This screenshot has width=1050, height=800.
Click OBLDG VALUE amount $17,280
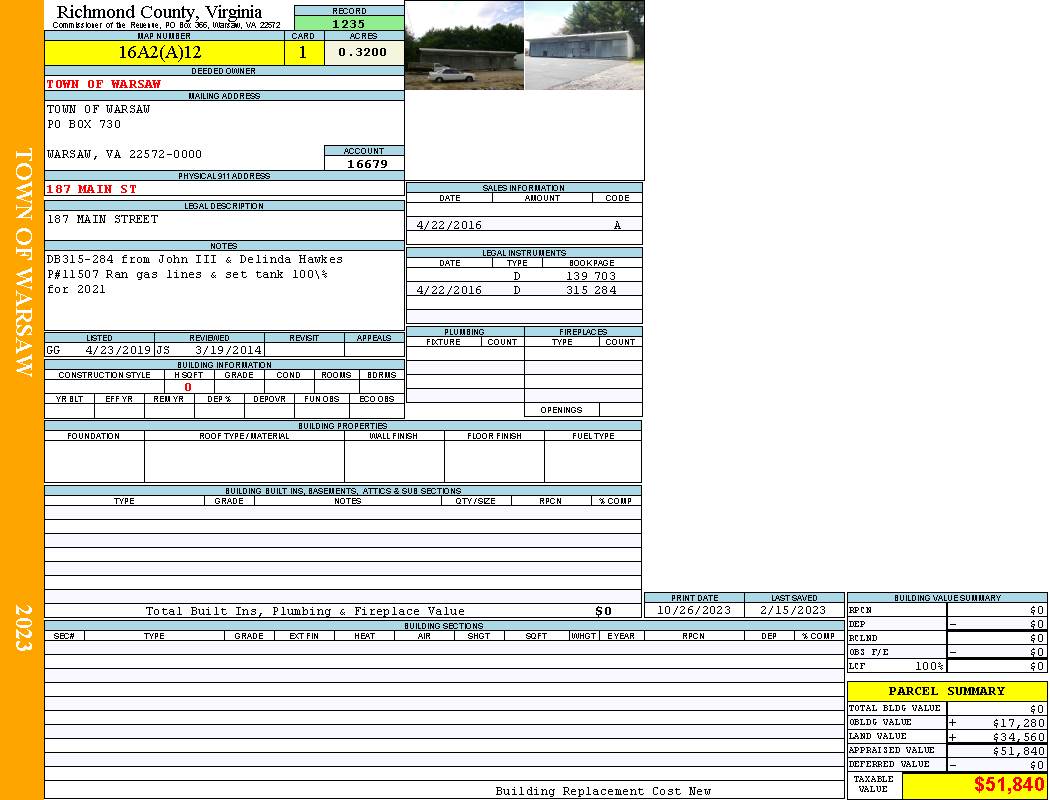click(1019, 723)
